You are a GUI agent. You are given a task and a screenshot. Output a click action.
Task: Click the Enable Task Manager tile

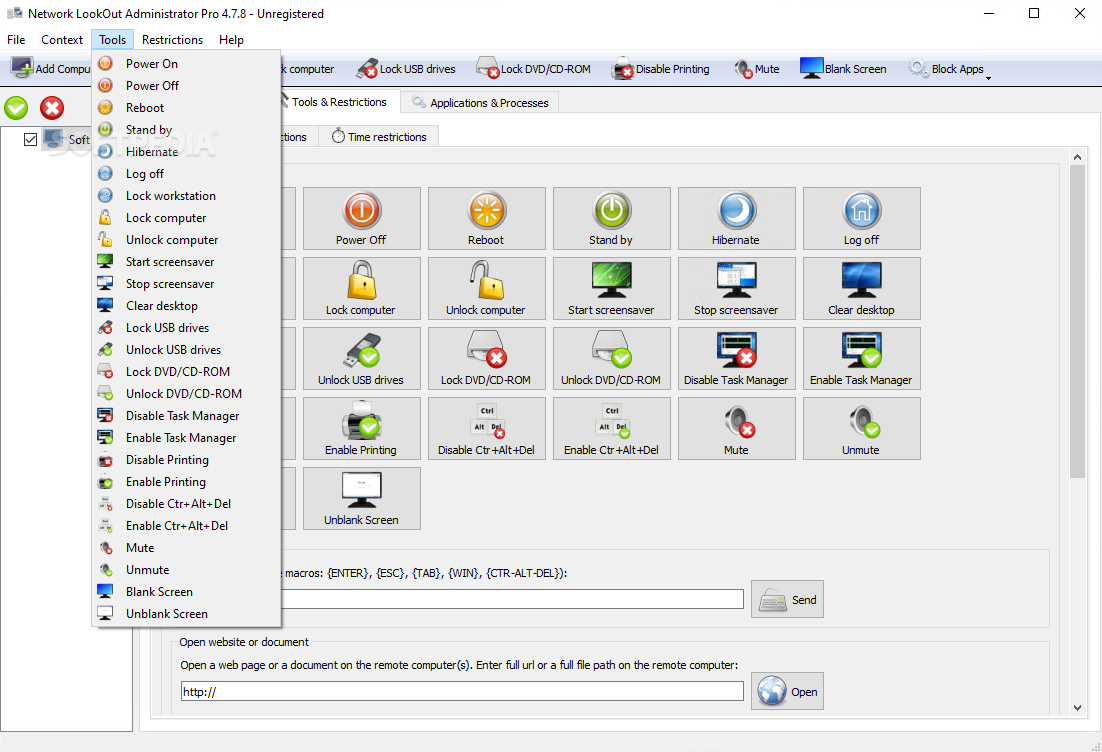(x=862, y=358)
